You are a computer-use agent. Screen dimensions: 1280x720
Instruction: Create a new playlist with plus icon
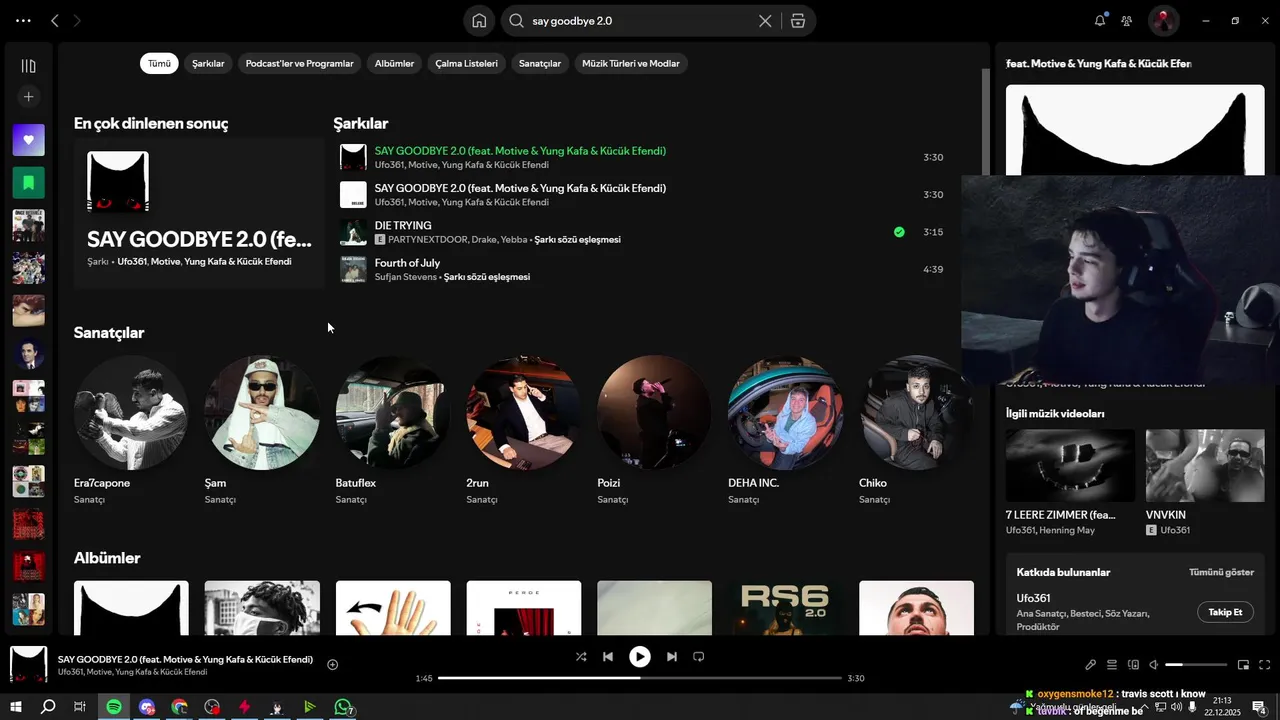click(x=28, y=97)
